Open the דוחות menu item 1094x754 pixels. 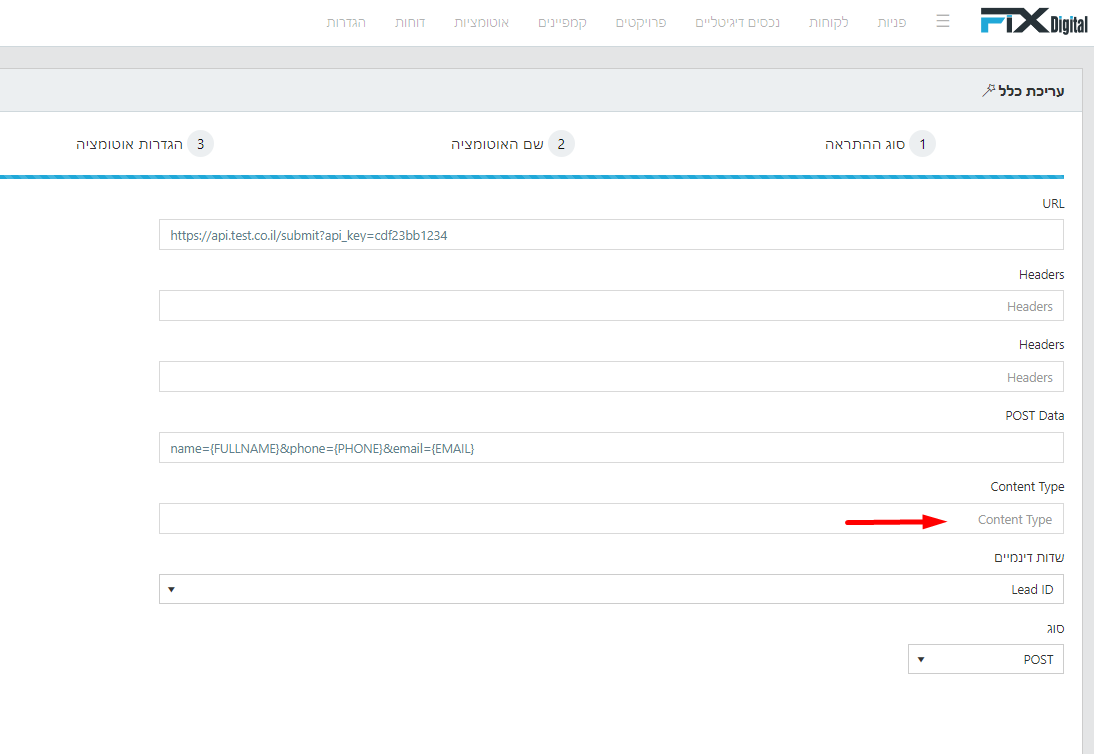pos(410,22)
